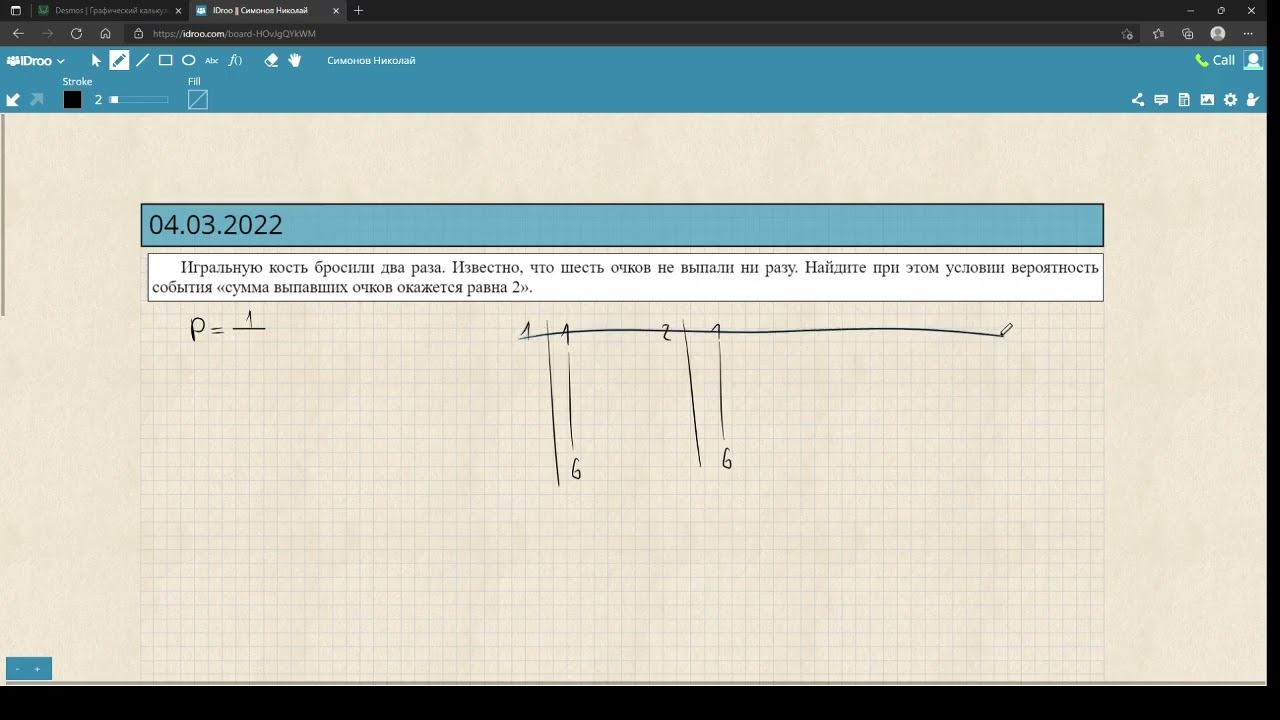The width and height of the screenshot is (1280, 720).
Task: Open the browser favorites list
Action: (1158, 33)
